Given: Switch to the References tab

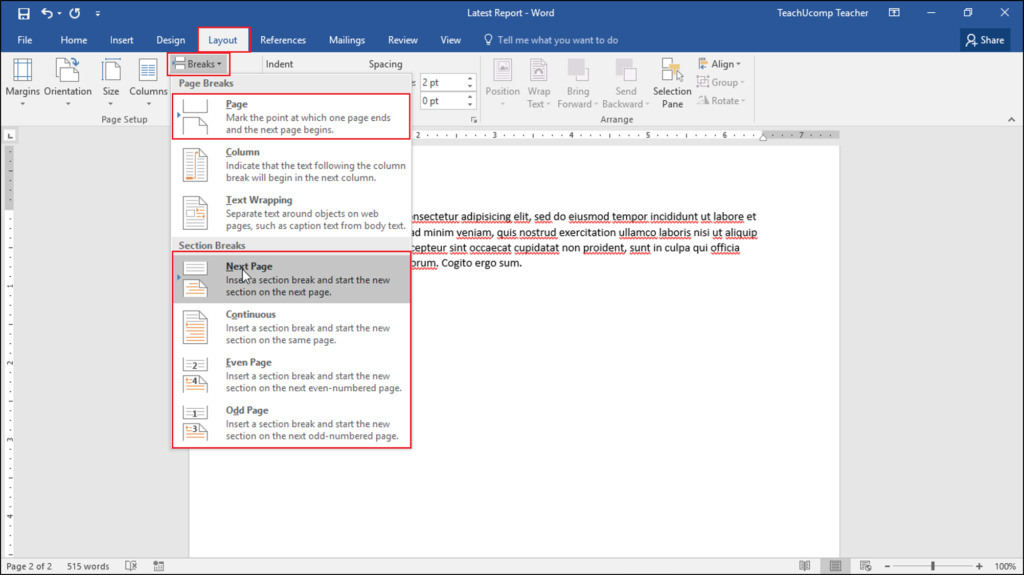Looking at the screenshot, I should pos(283,40).
